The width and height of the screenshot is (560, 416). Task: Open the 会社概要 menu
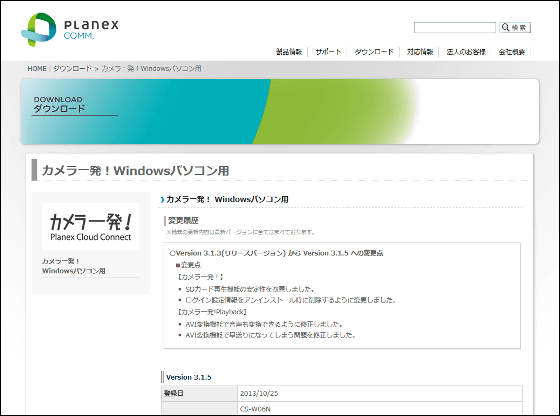[512, 52]
